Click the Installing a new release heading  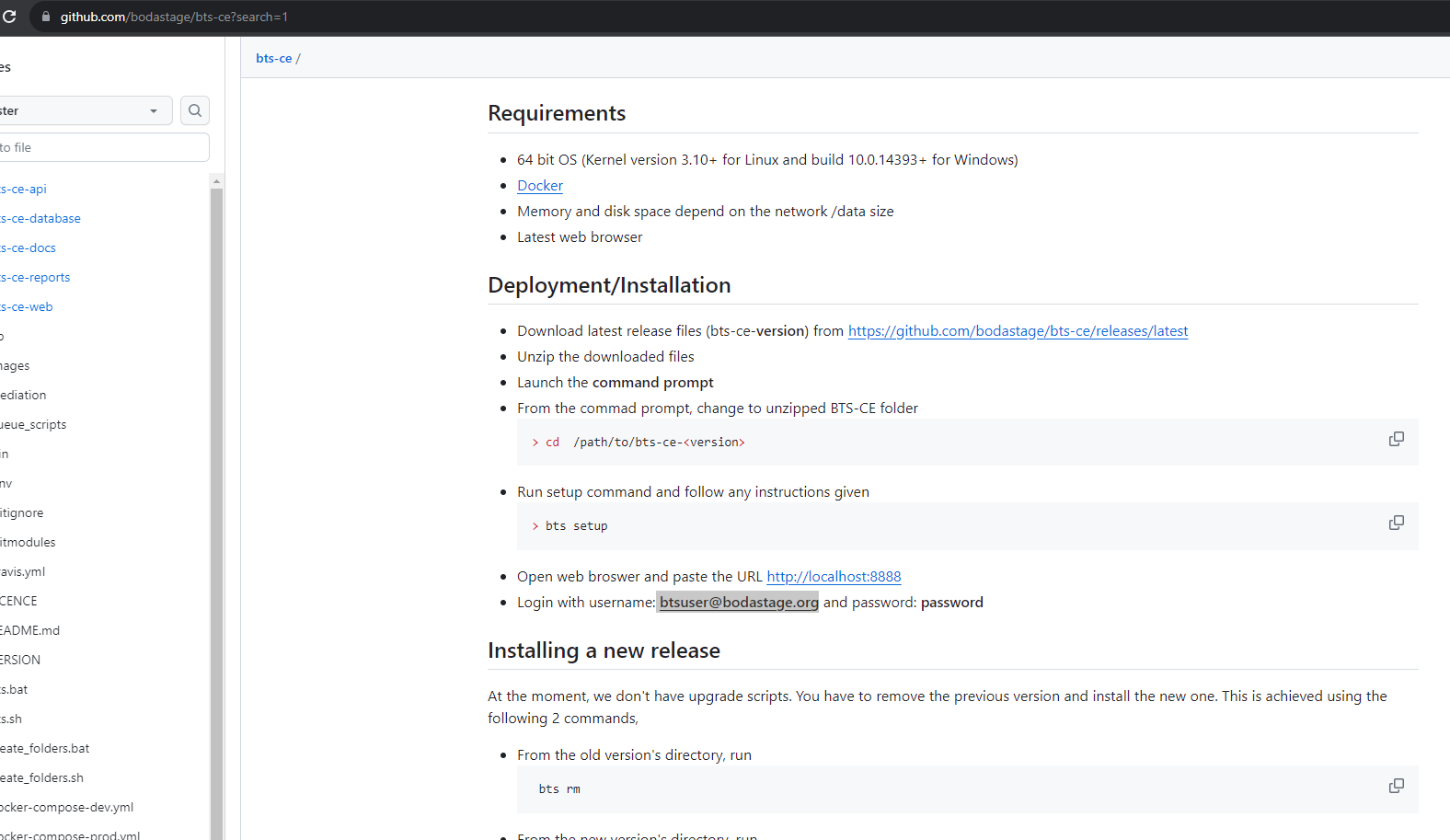click(x=604, y=650)
